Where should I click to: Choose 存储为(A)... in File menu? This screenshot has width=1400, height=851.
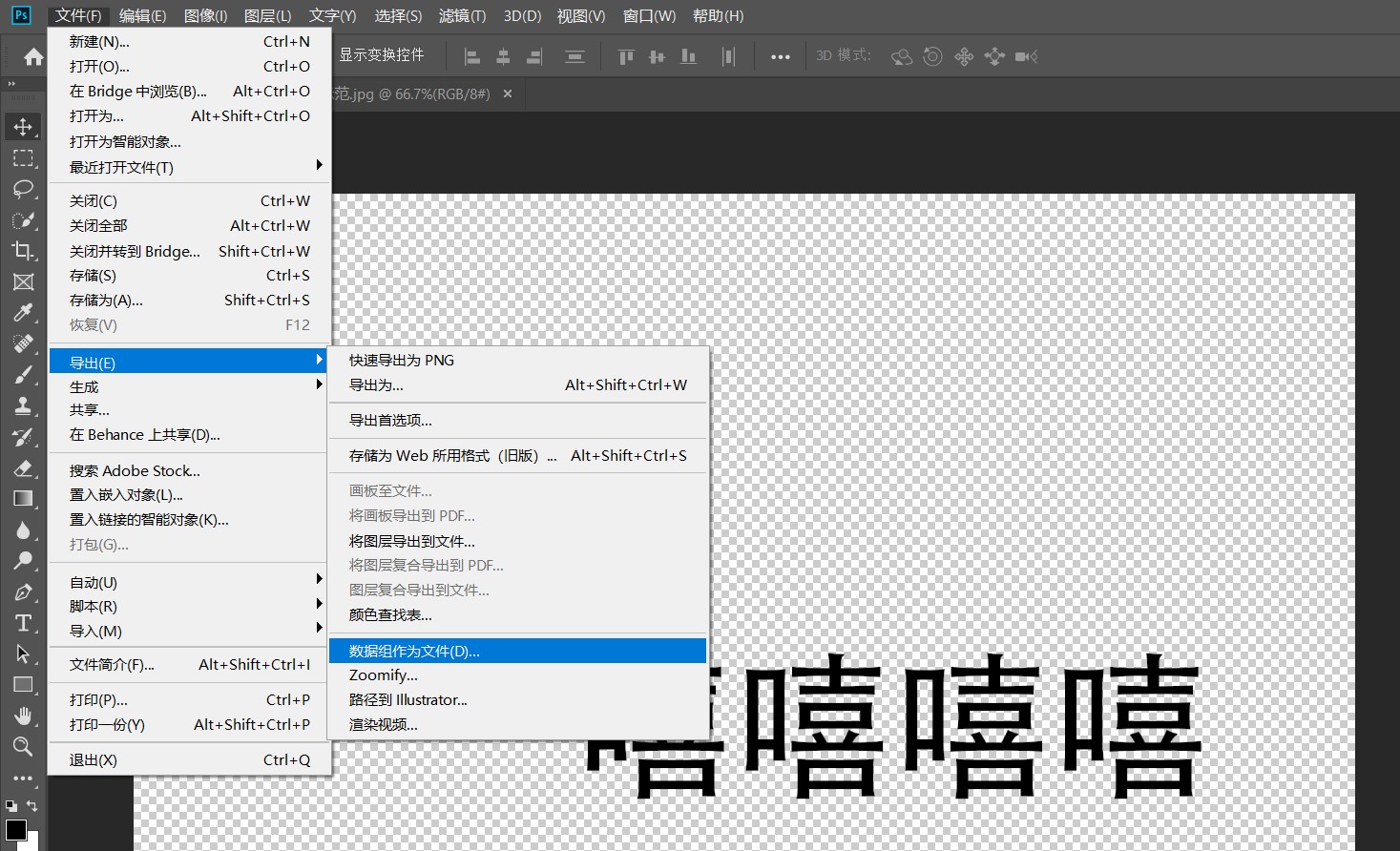[x=190, y=300]
